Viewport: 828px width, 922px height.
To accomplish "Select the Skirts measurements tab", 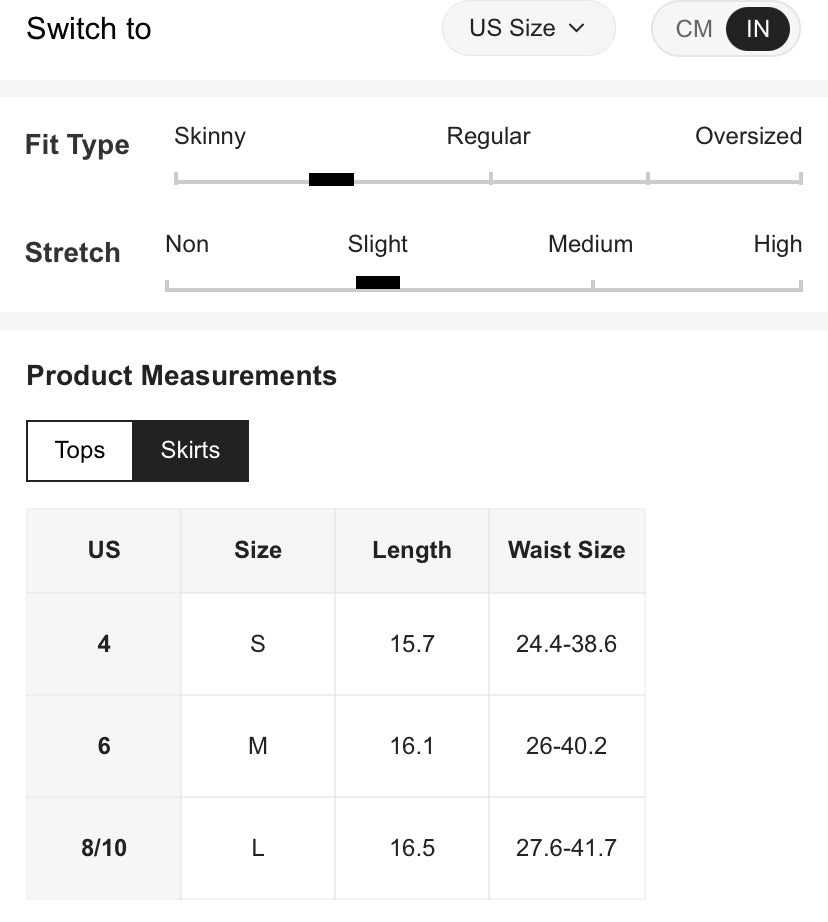I will [190, 450].
